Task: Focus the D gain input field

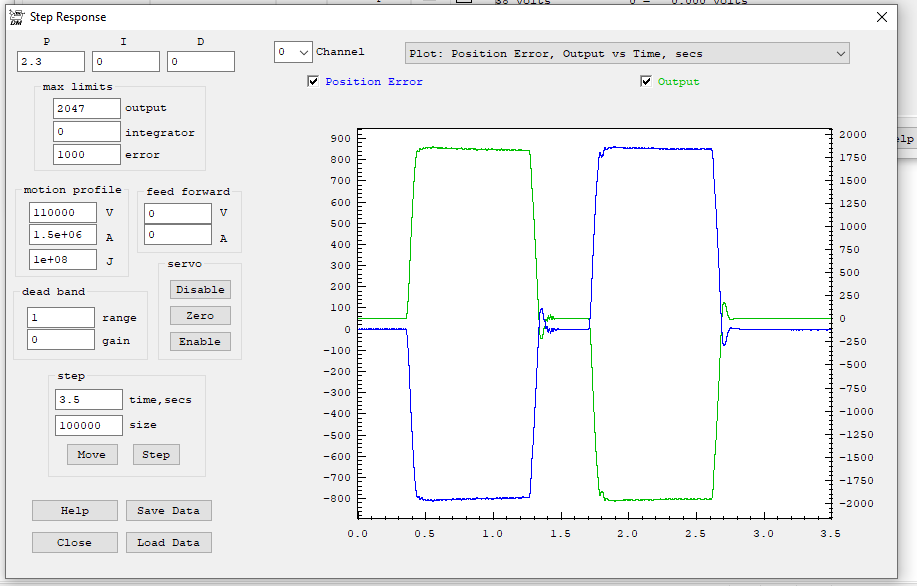Action: [201, 62]
